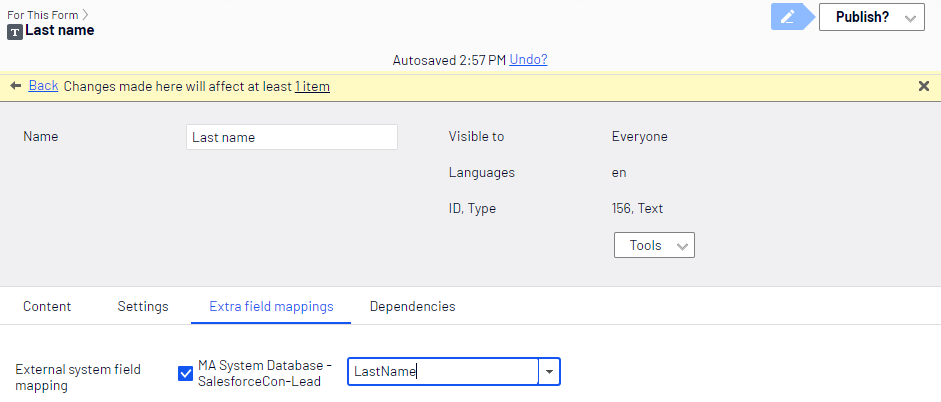Click the ID, Type label
The width and height of the screenshot is (941, 402).
[472, 209]
